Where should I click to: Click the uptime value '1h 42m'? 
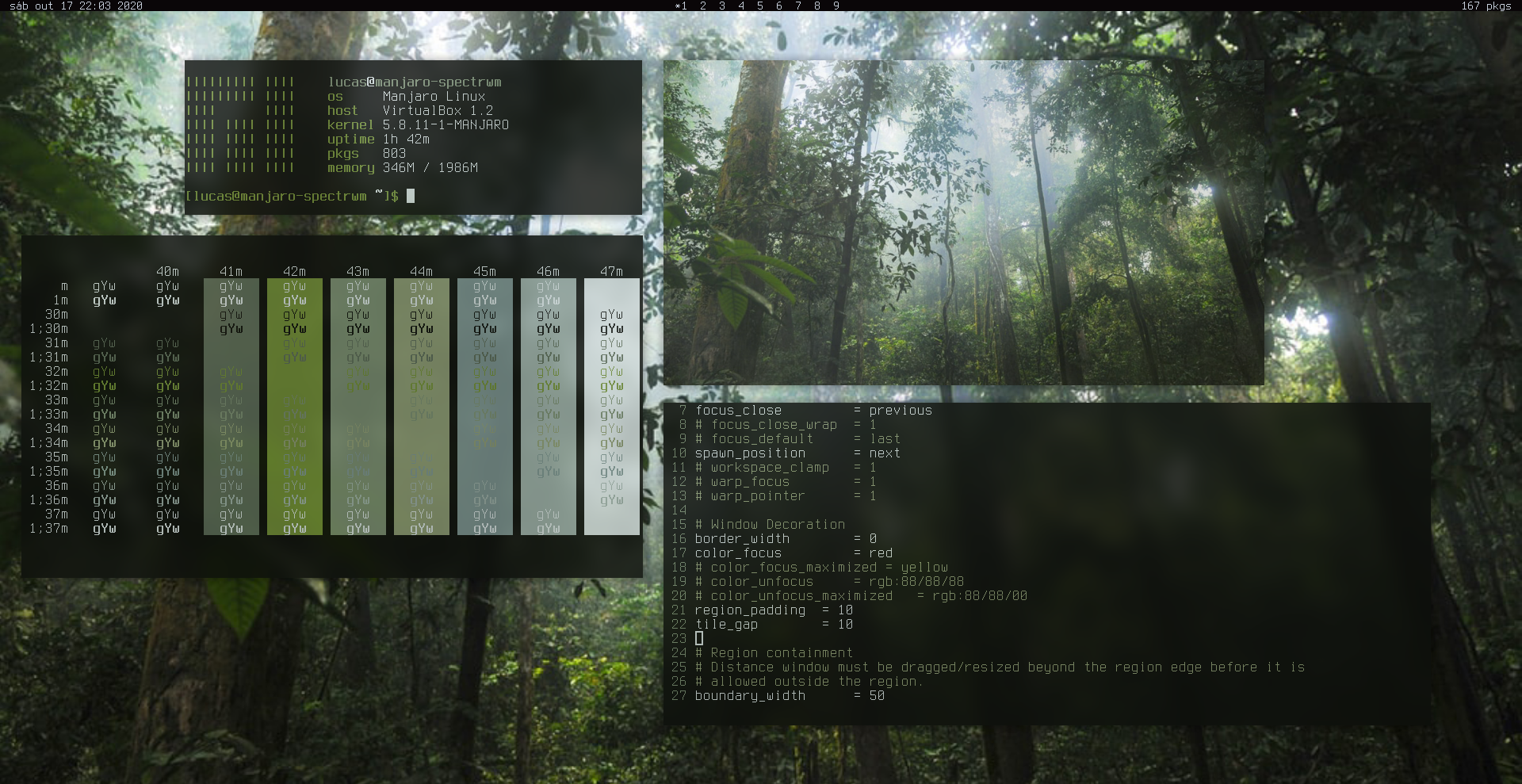[x=407, y=139]
